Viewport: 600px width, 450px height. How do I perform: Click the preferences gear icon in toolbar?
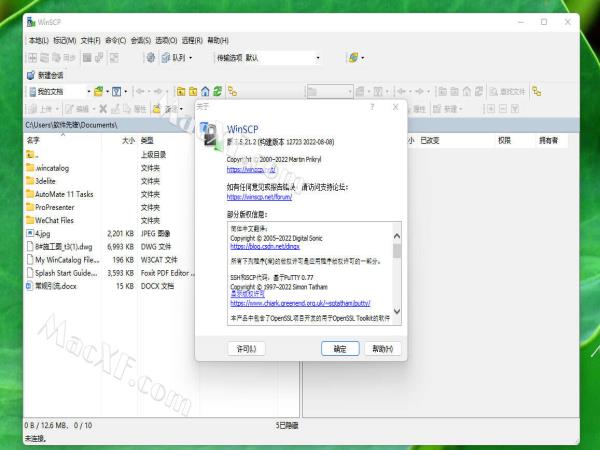(x=151, y=58)
